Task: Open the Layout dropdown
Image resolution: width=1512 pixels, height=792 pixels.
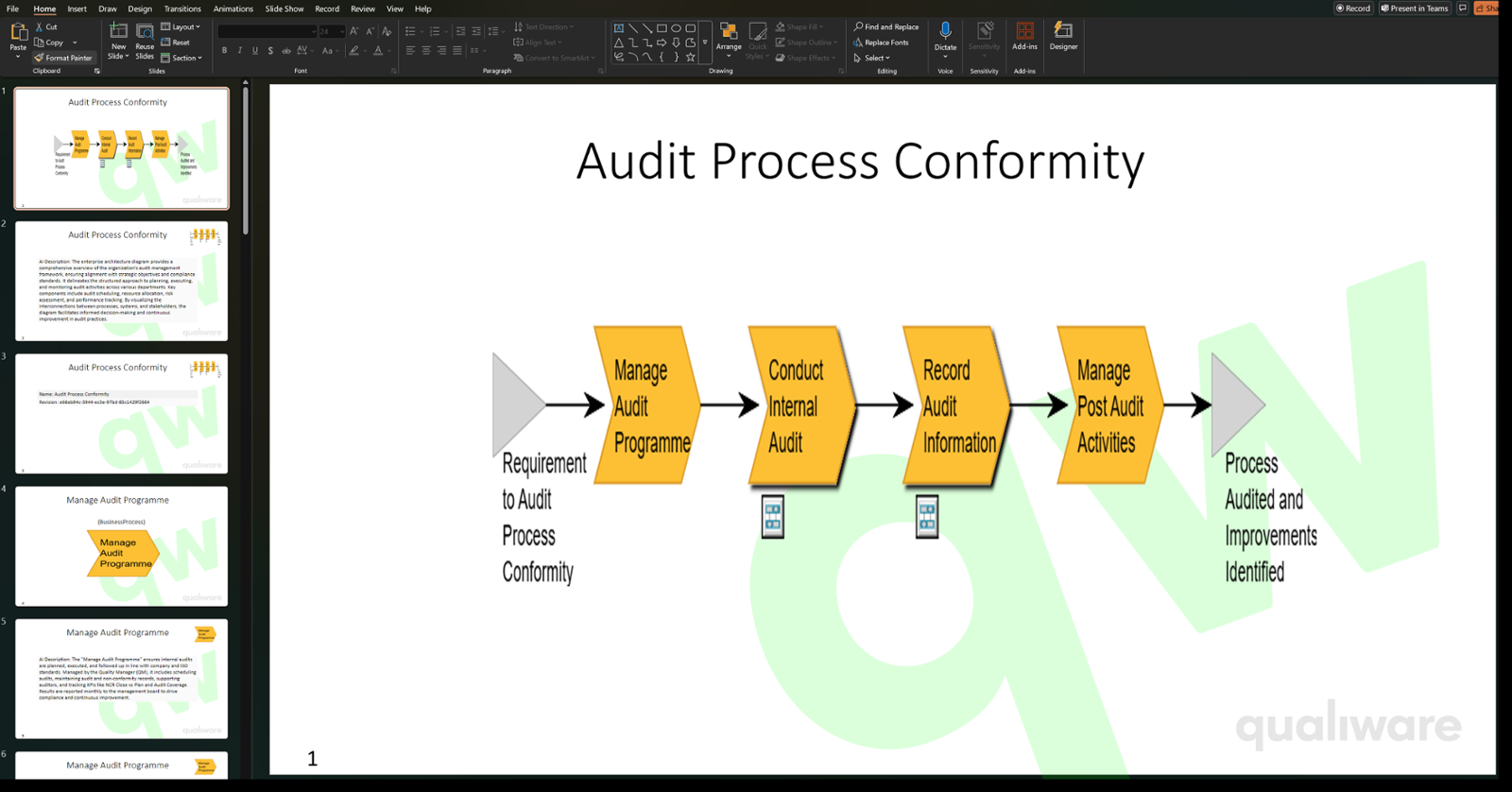Action: coord(180,27)
